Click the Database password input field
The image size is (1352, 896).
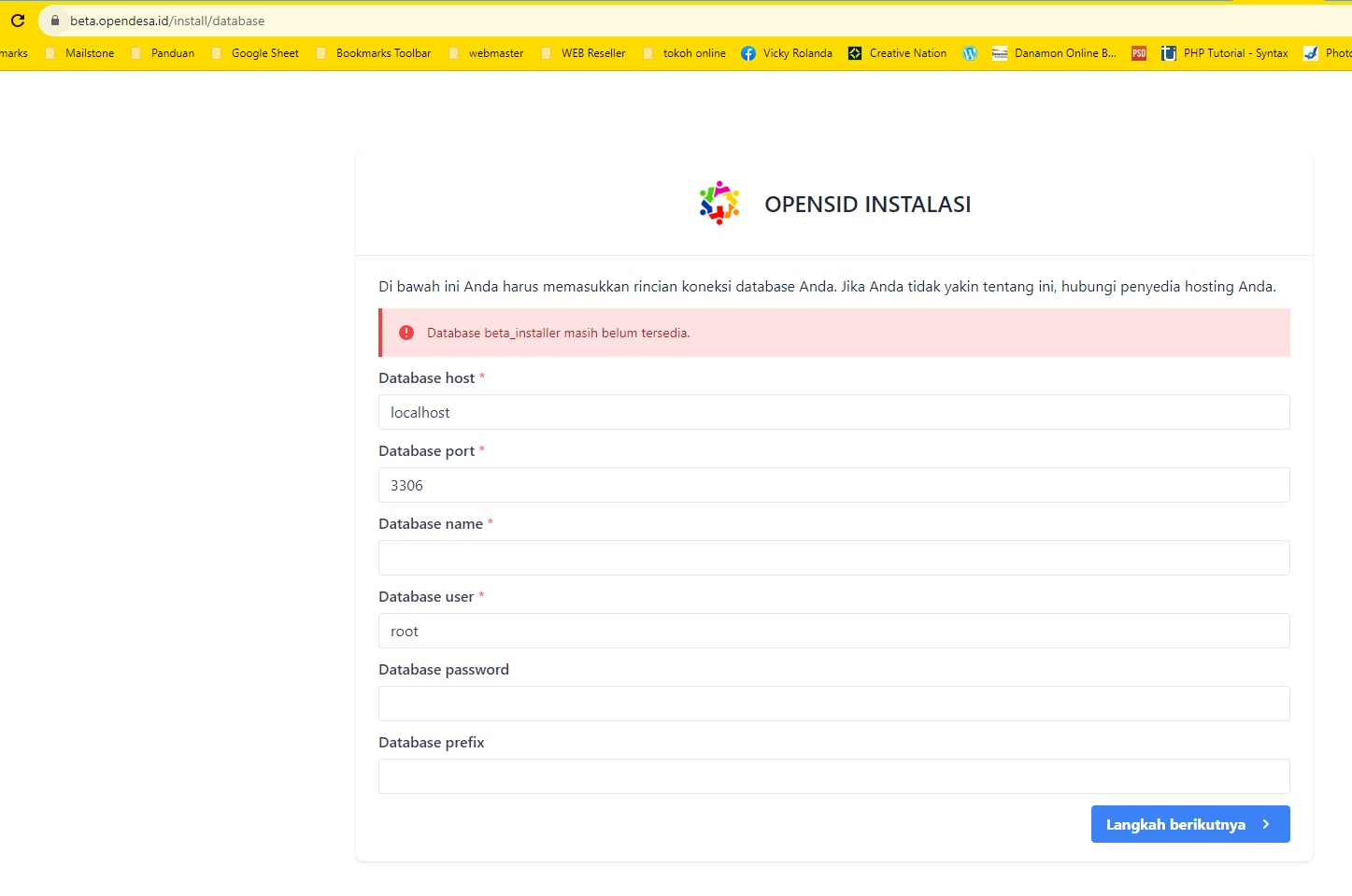pos(833,704)
